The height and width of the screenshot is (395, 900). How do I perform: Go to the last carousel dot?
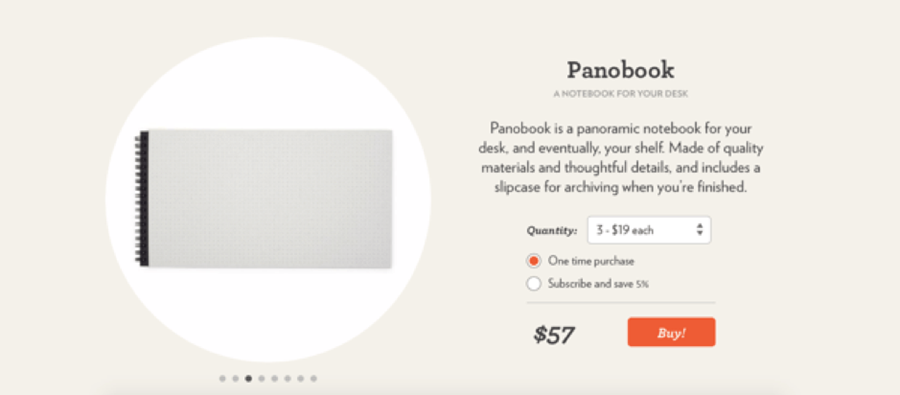313,378
